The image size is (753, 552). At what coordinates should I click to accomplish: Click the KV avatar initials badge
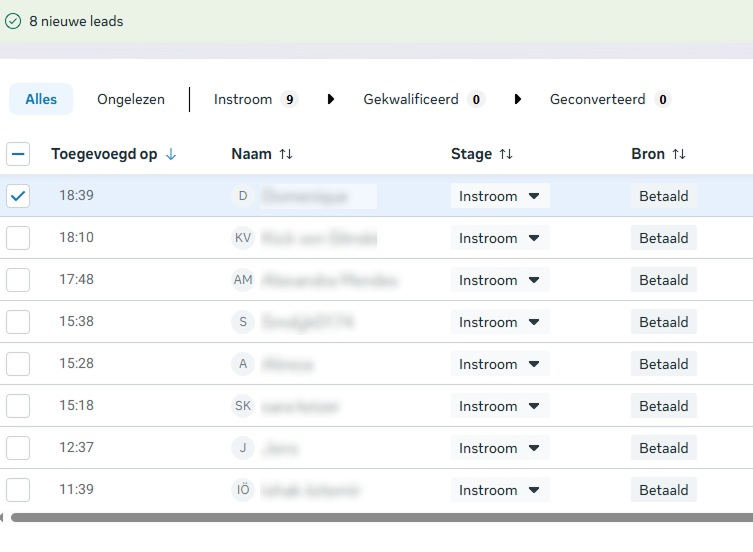click(x=243, y=238)
